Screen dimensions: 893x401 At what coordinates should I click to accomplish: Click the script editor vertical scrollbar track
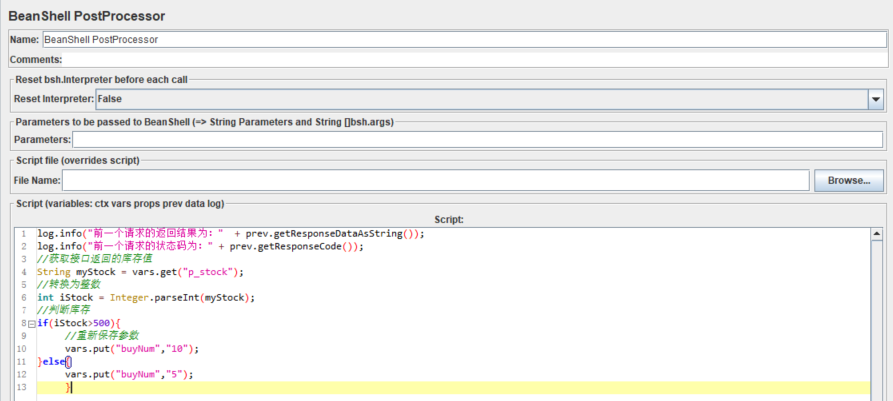pyautogui.click(x=878, y=319)
